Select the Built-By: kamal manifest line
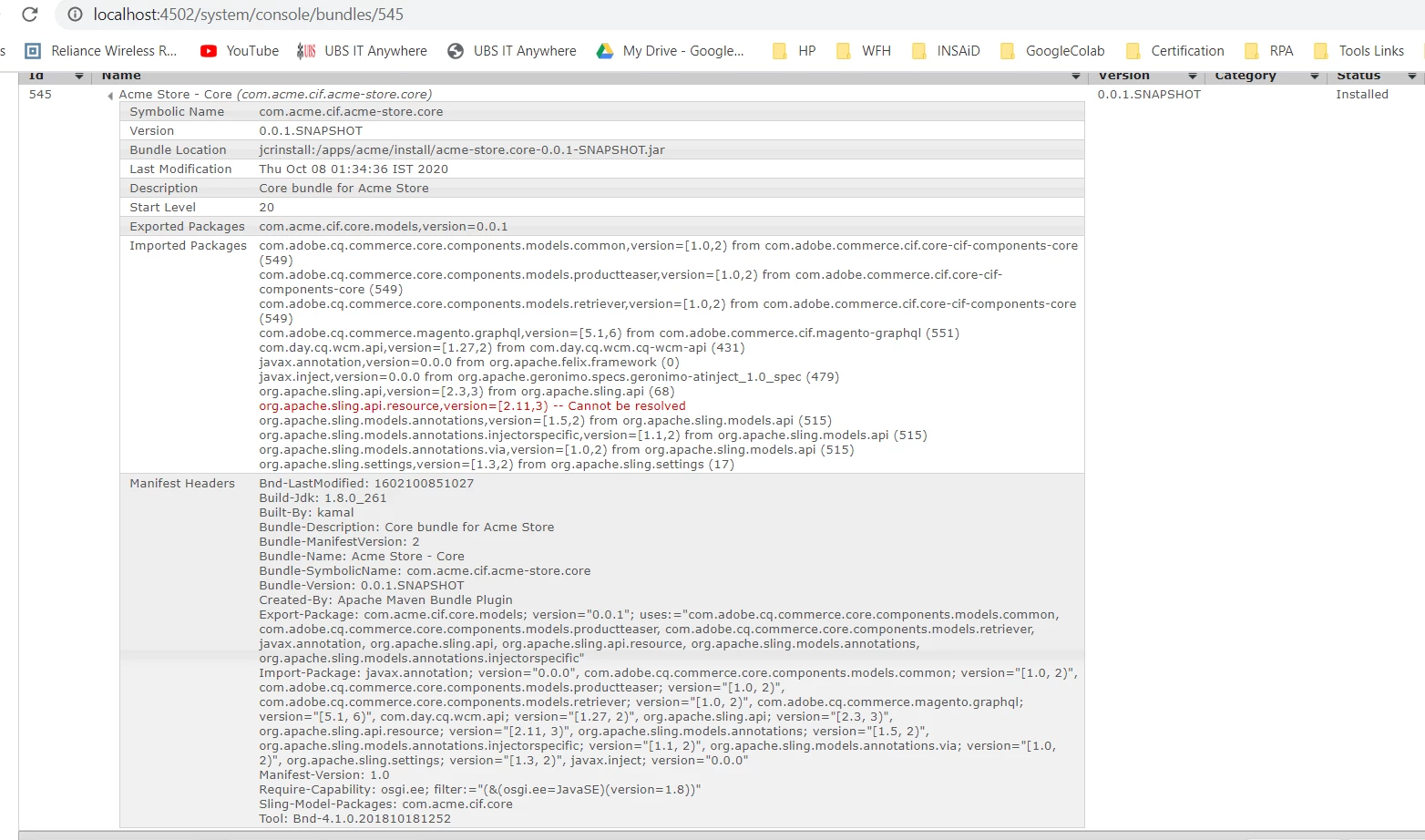 point(306,513)
